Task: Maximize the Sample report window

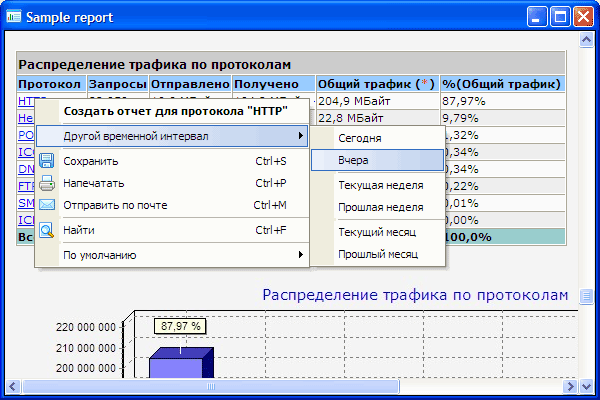Action: click(560, 17)
